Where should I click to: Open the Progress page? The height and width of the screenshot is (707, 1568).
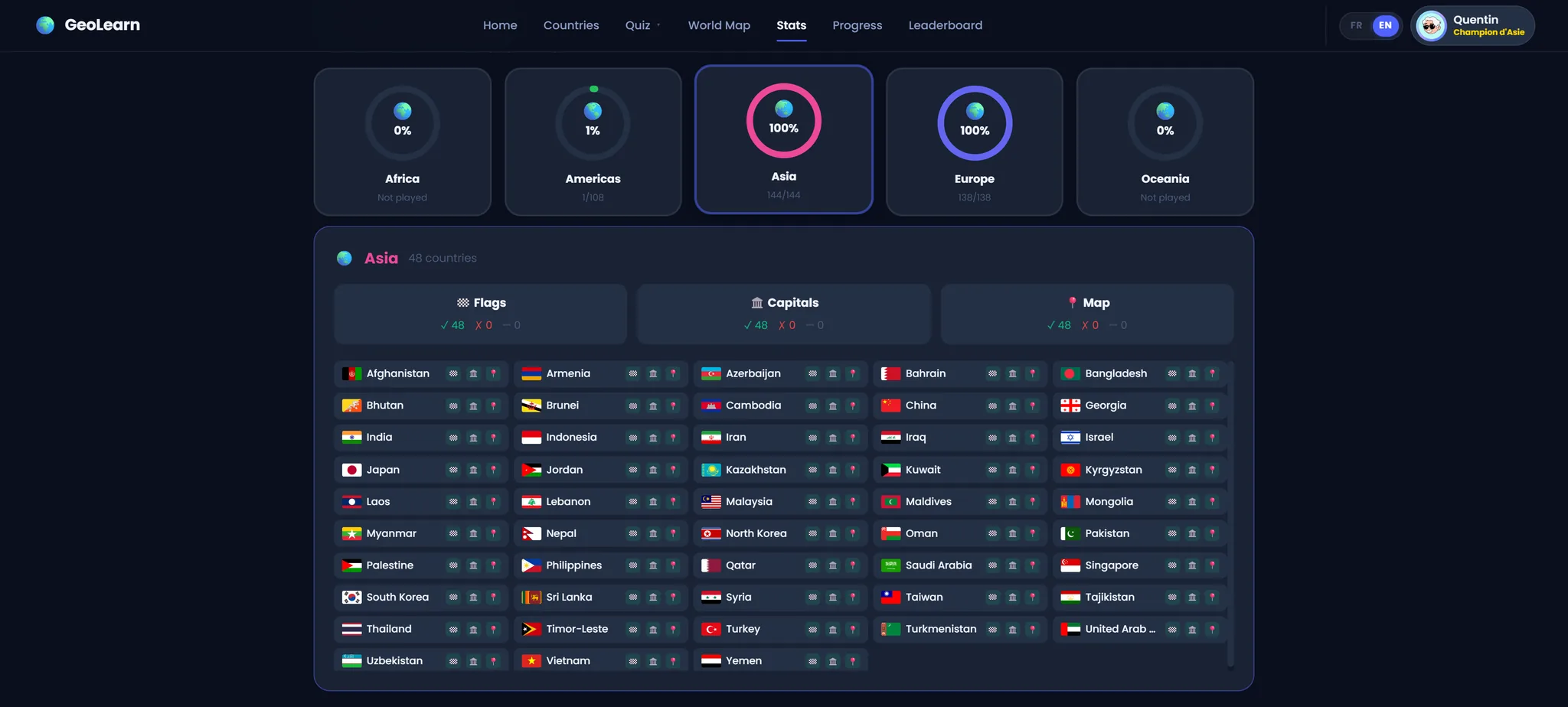[857, 25]
